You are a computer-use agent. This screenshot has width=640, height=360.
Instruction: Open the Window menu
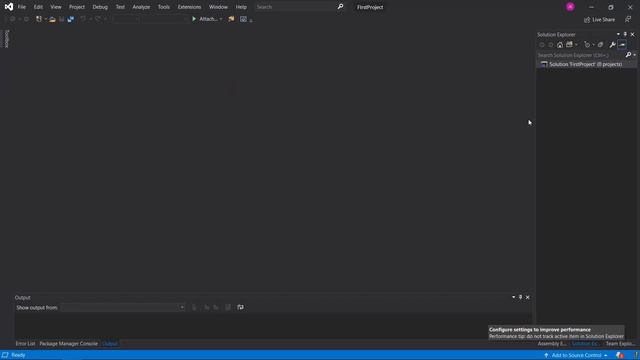(218, 7)
